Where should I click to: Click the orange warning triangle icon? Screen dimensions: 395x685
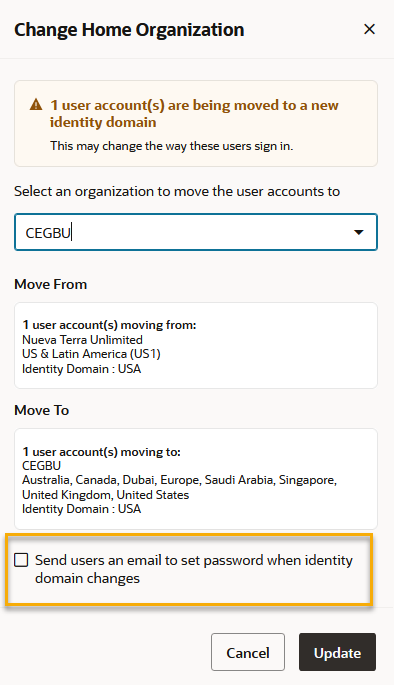[x=36, y=105]
